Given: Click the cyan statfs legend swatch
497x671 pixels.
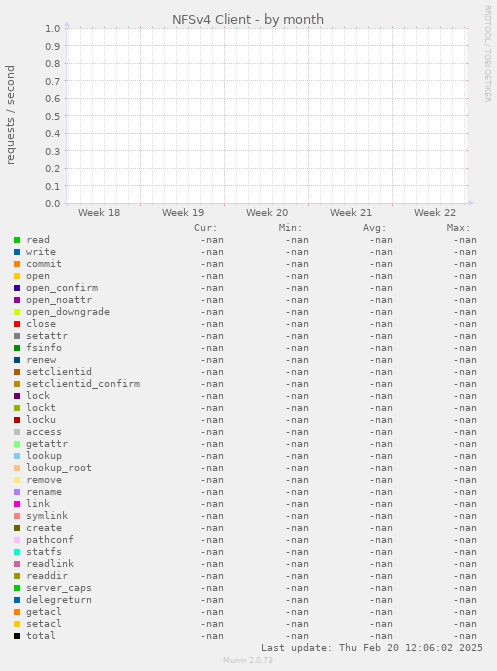Looking at the screenshot, I should point(17,552).
